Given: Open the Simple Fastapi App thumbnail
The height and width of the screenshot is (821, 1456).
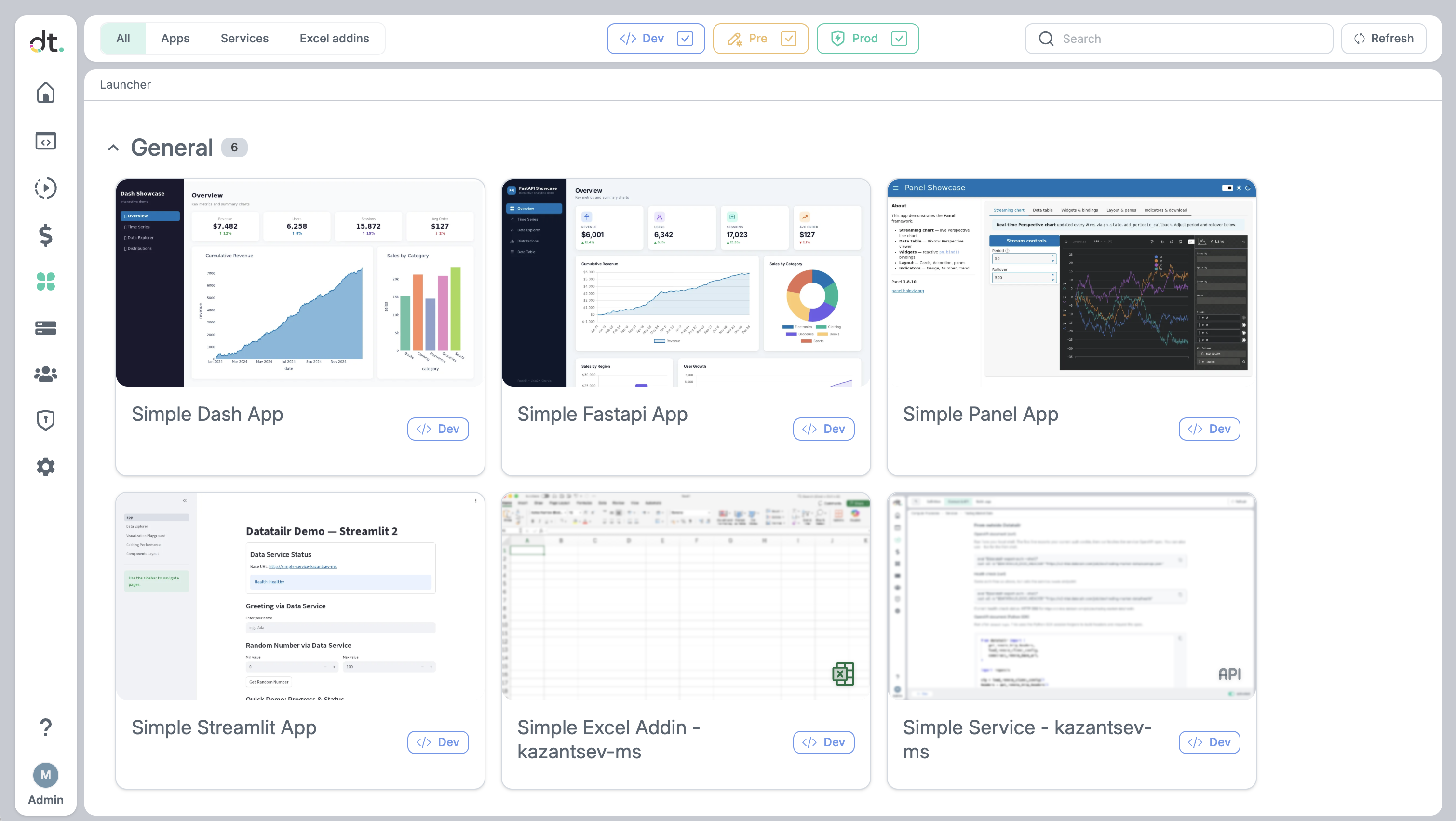Looking at the screenshot, I should pos(686,283).
